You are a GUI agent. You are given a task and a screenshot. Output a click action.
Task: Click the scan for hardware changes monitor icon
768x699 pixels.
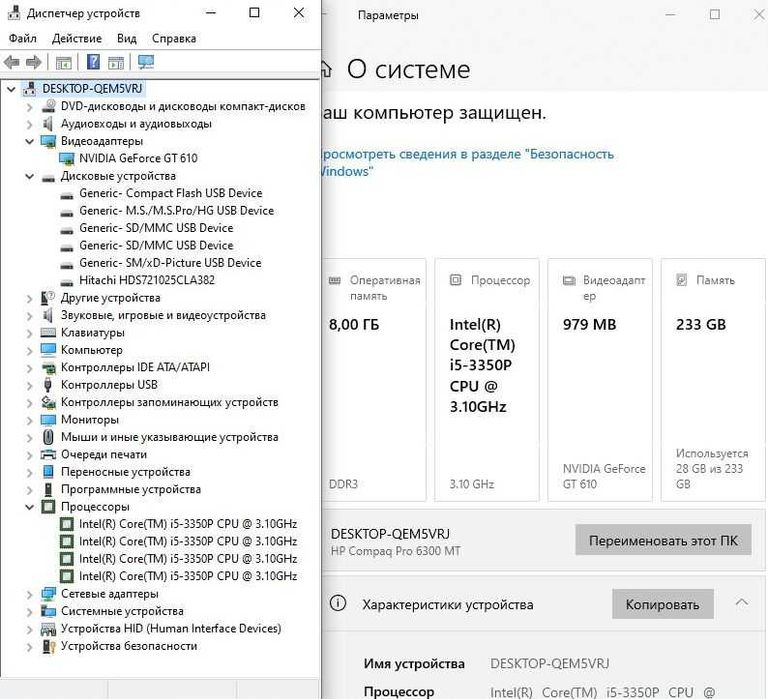(146, 62)
